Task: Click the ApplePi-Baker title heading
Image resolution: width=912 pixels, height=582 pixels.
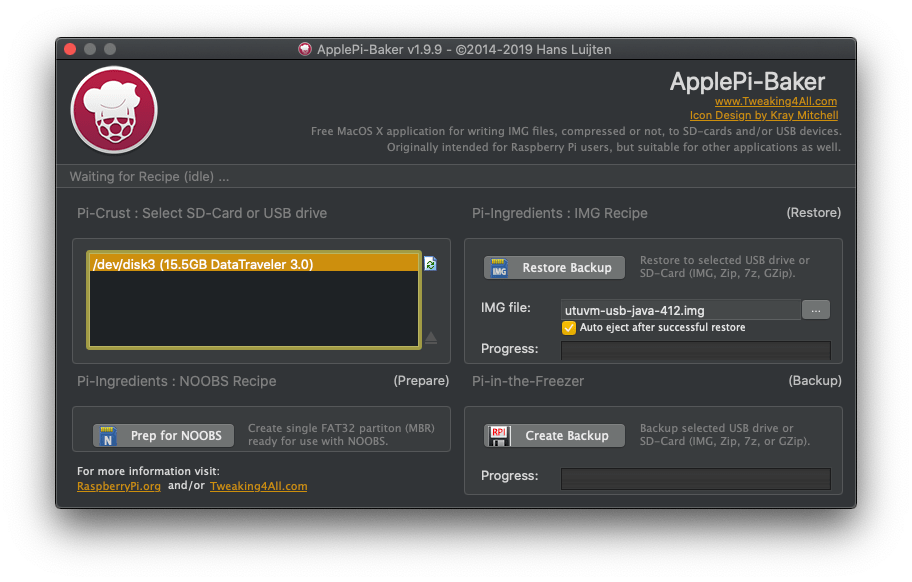Action: 747,82
